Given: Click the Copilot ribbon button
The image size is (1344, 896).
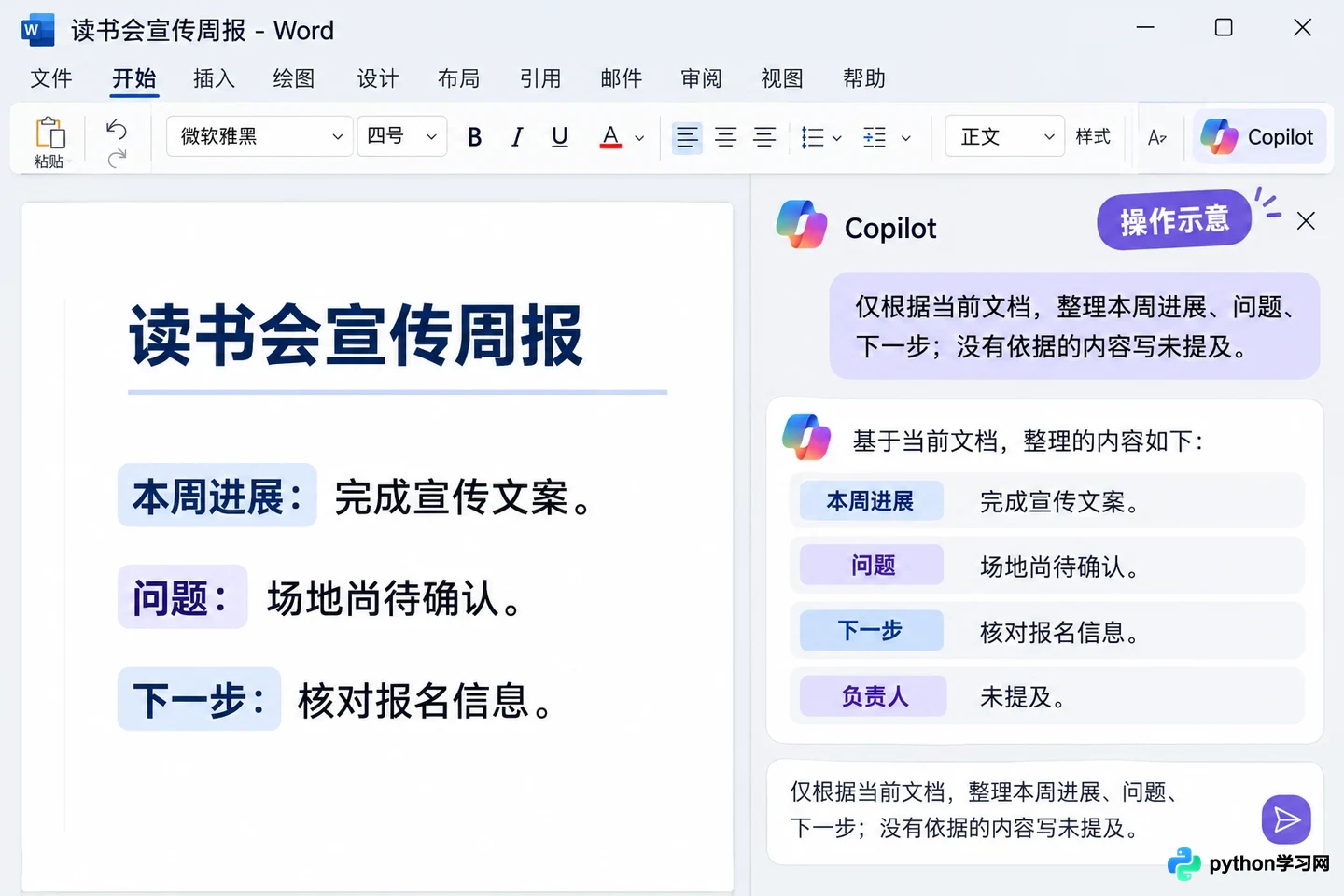Looking at the screenshot, I should click(1259, 136).
